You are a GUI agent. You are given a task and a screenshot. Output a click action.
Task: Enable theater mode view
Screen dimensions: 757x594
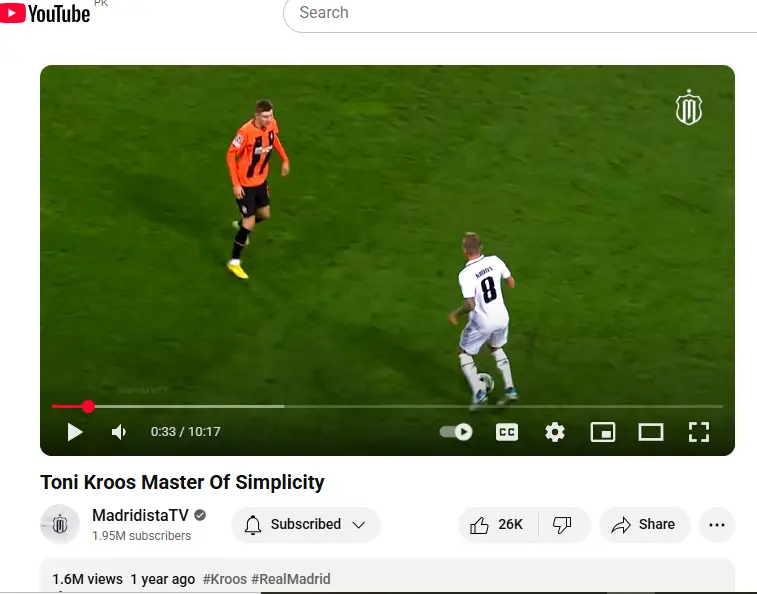pyautogui.click(x=651, y=432)
